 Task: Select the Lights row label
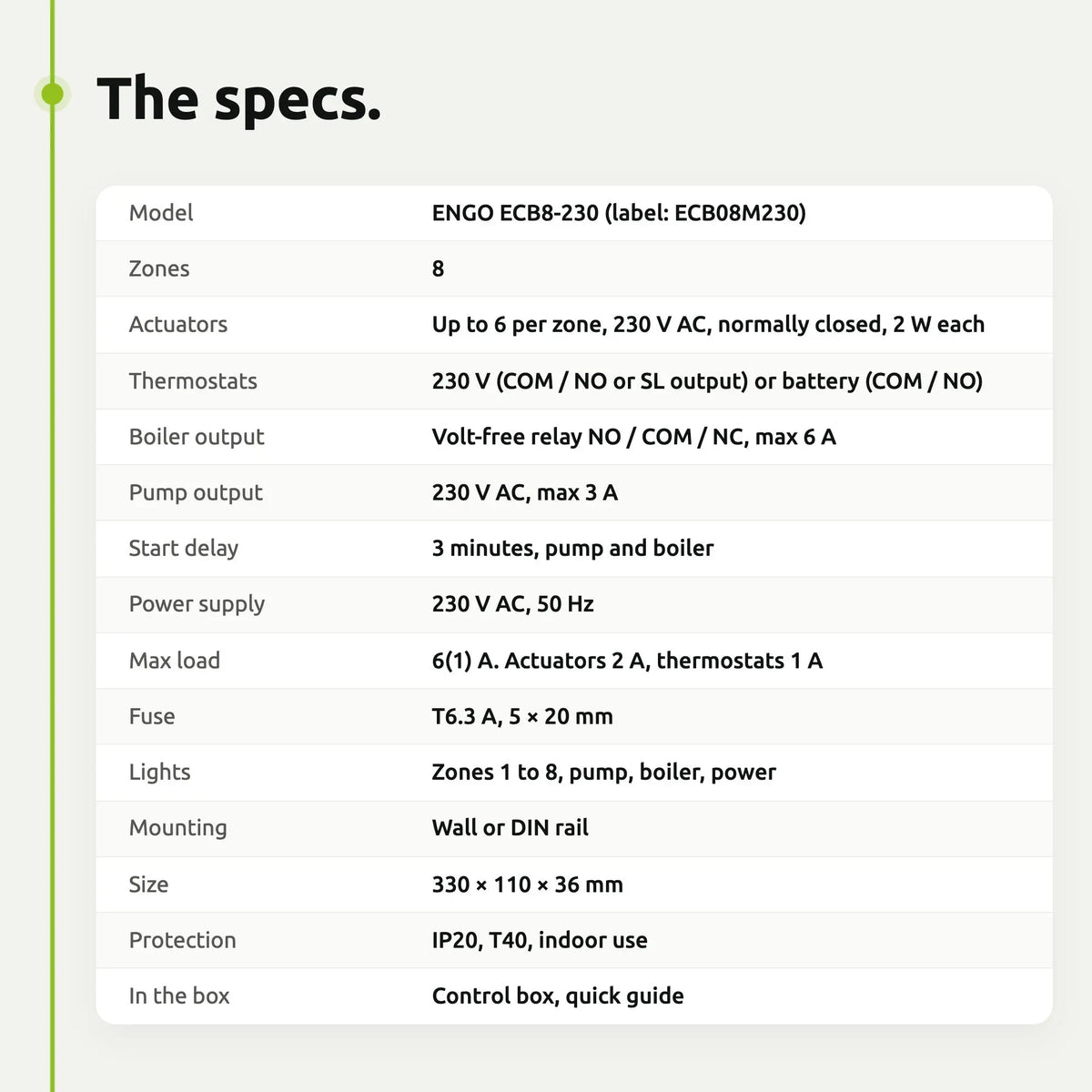(x=159, y=773)
